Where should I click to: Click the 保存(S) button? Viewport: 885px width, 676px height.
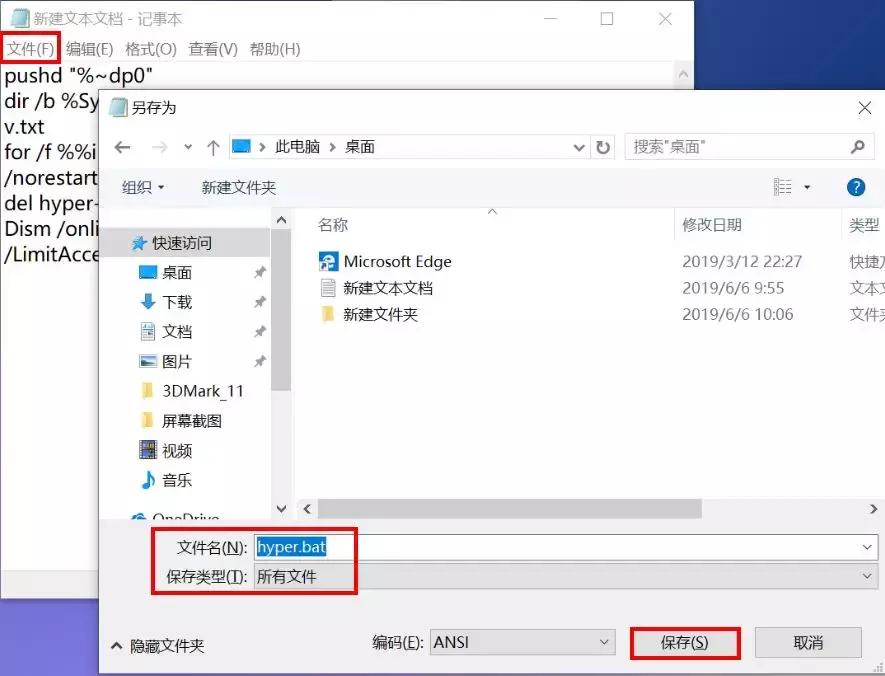pyautogui.click(x=684, y=643)
